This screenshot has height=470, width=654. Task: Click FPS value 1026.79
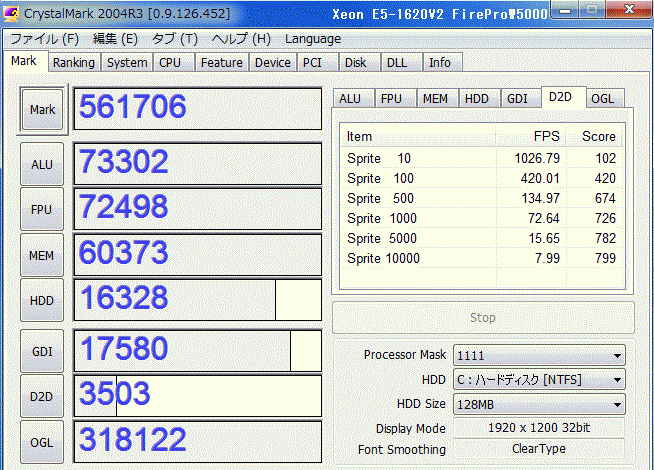[x=537, y=158]
